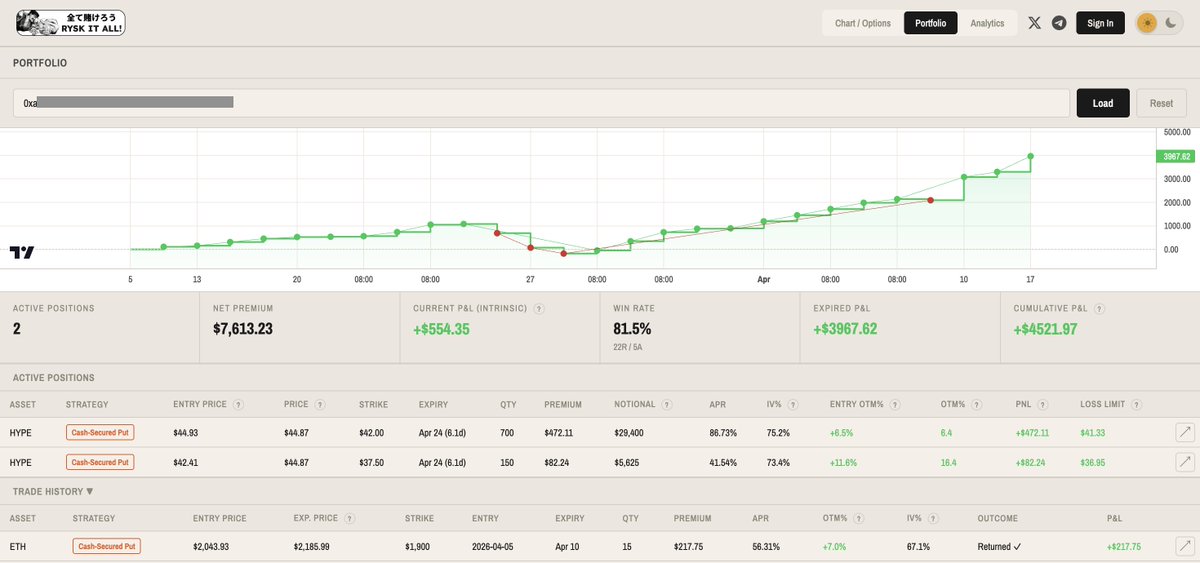Click the 41.54% APR cell
The height and width of the screenshot is (563, 1200).
coord(722,462)
